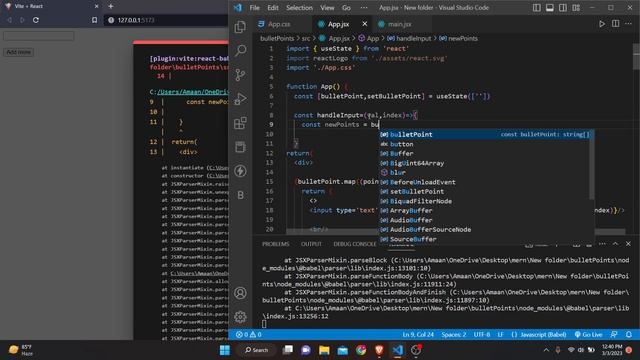Open a new browser tab with plus
The width and height of the screenshot is (640, 360).
[111, 6]
